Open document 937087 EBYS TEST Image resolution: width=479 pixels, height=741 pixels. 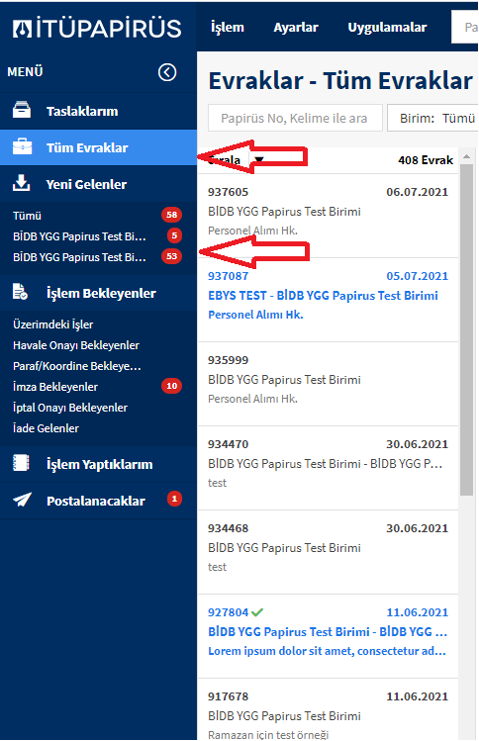[328, 300]
